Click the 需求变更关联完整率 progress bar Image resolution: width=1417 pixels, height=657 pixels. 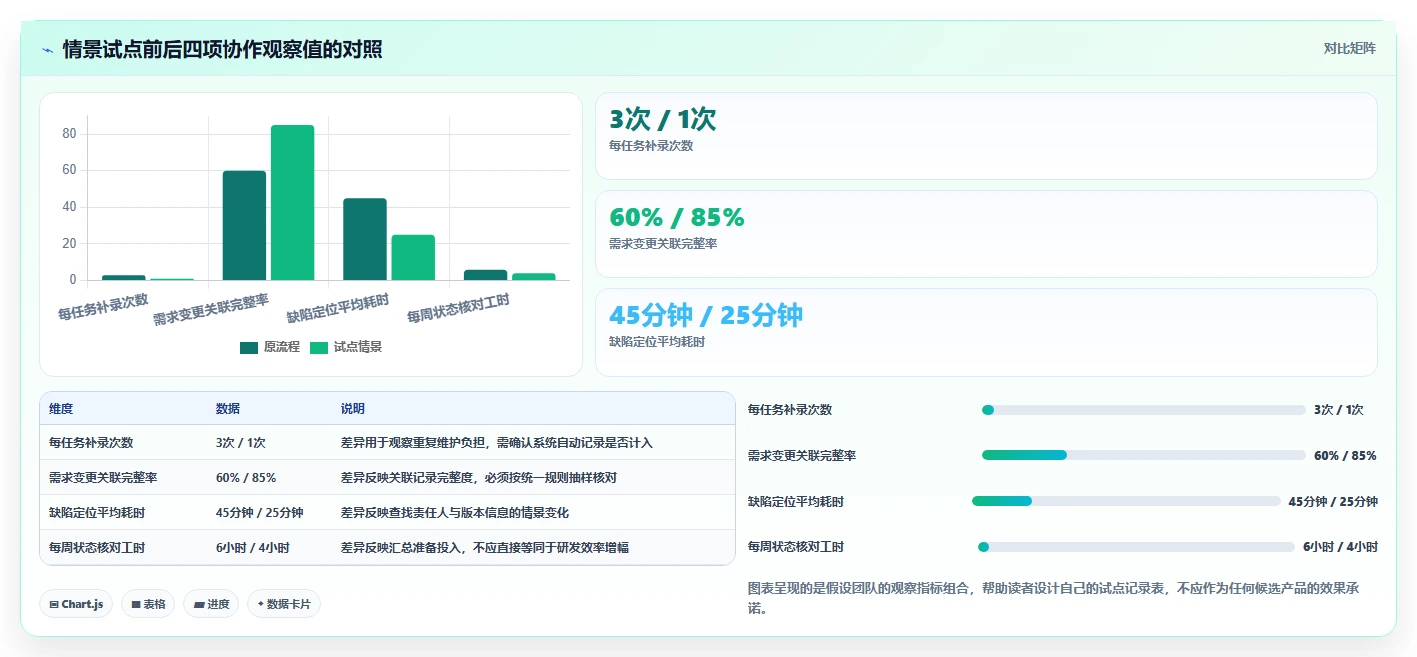pos(1144,456)
